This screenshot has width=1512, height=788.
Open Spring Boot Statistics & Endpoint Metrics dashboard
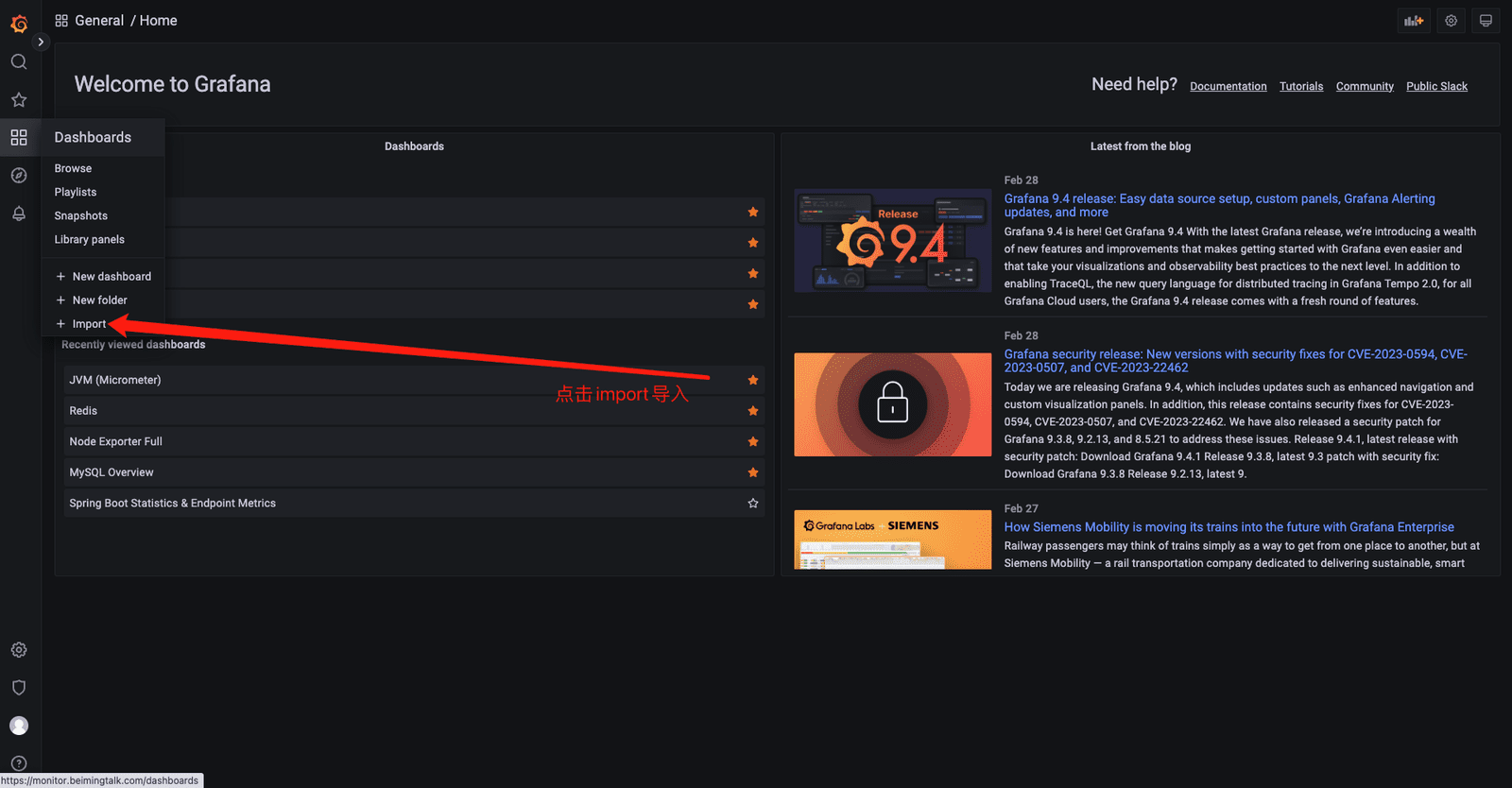(x=173, y=504)
